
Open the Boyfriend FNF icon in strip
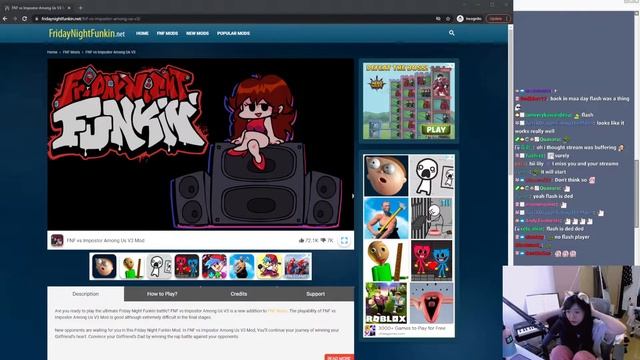(x=214, y=266)
